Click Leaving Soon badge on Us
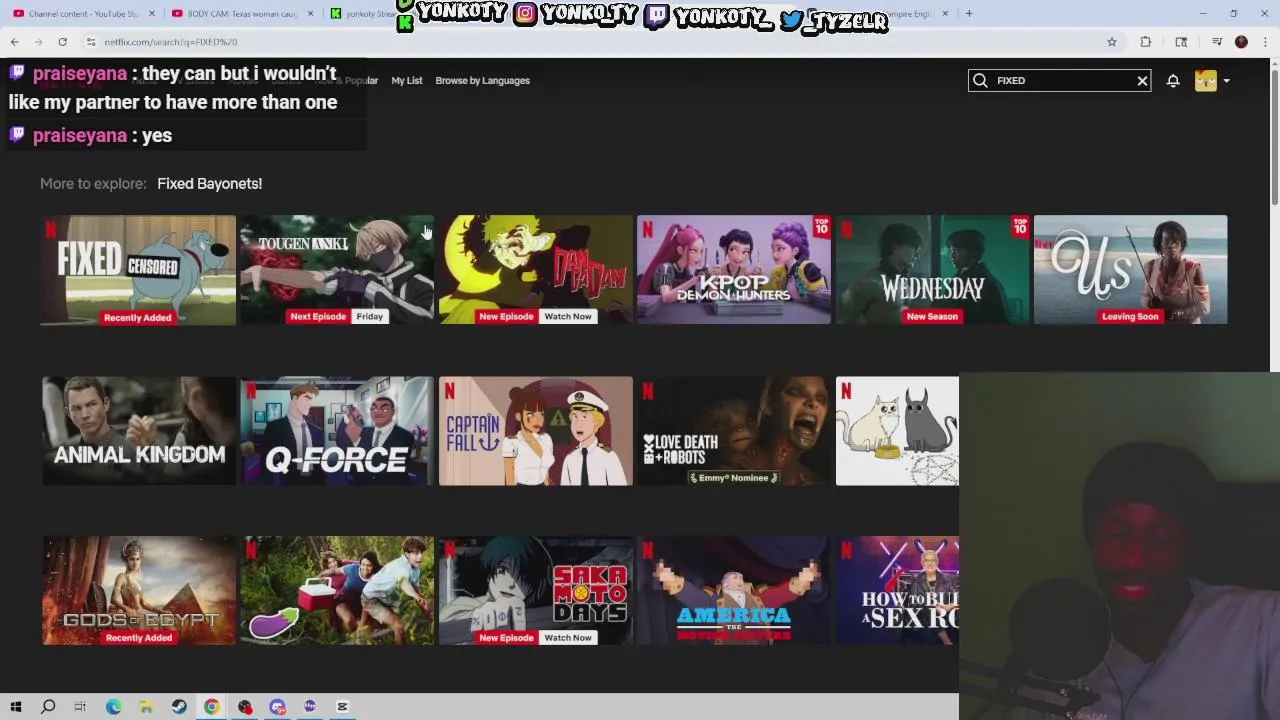 pos(1130,317)
